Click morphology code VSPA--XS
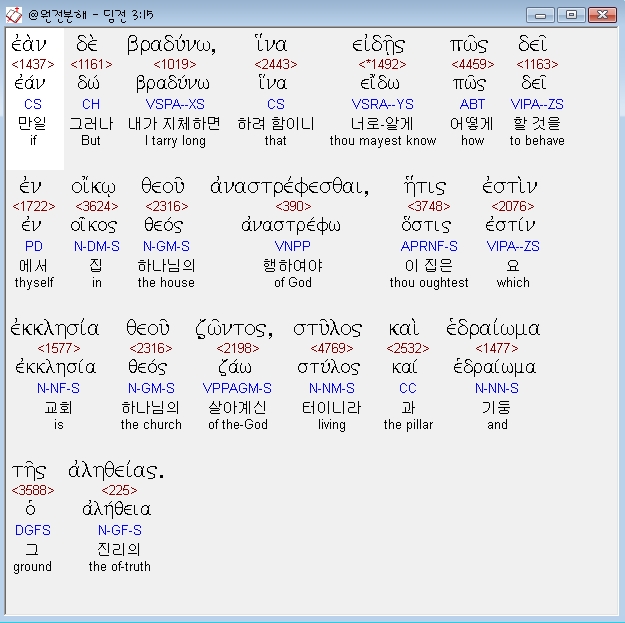Screen dimensions: 625x623 tap(175, 104)
